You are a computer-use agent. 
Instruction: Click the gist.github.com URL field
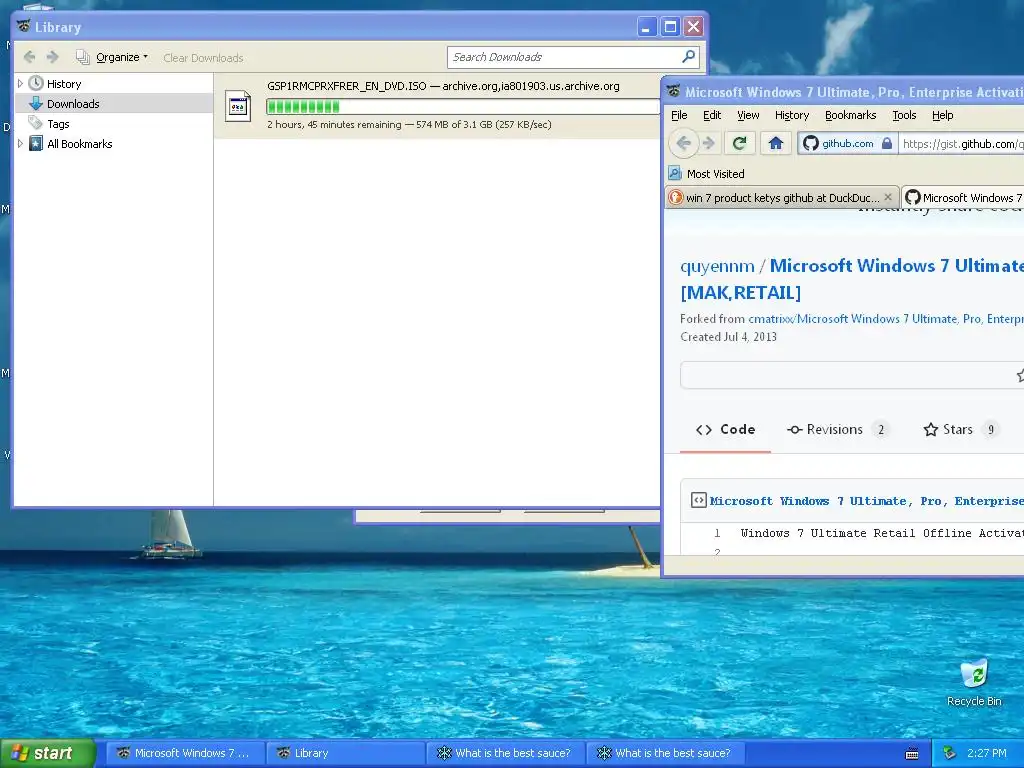click(x=961, y=144)
